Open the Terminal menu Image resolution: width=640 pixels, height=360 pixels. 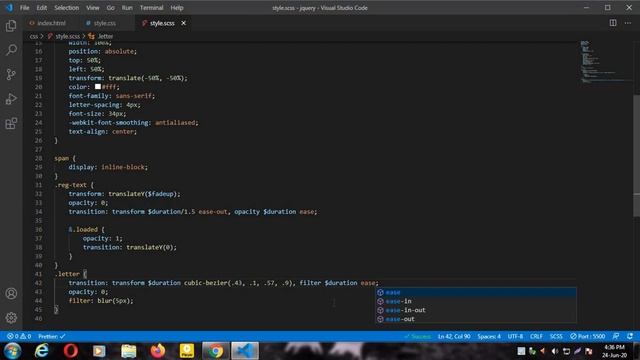151,8
